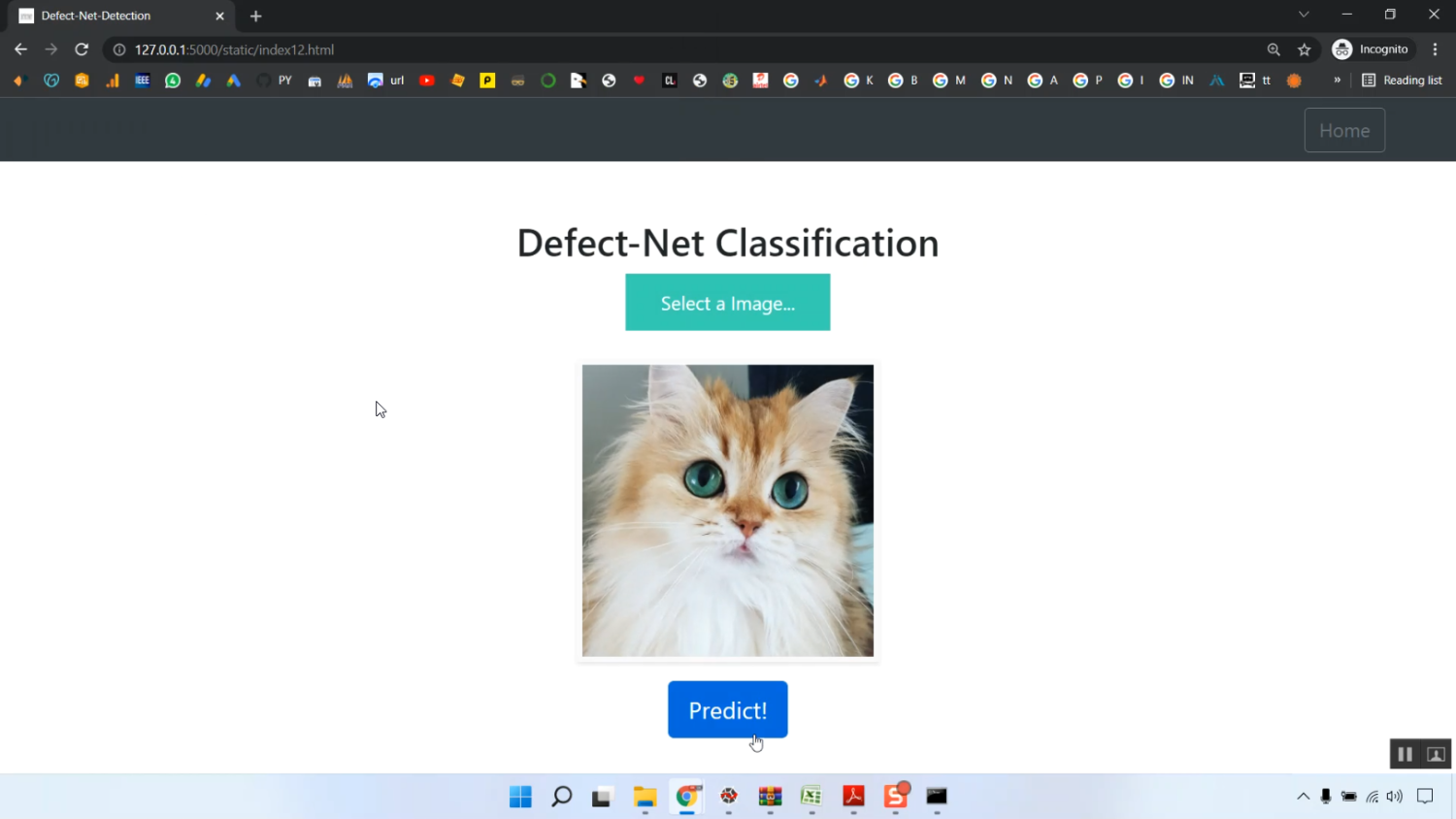Reload the page with the refresh icon
The image size is (1456, 819).
coord(82,49)
